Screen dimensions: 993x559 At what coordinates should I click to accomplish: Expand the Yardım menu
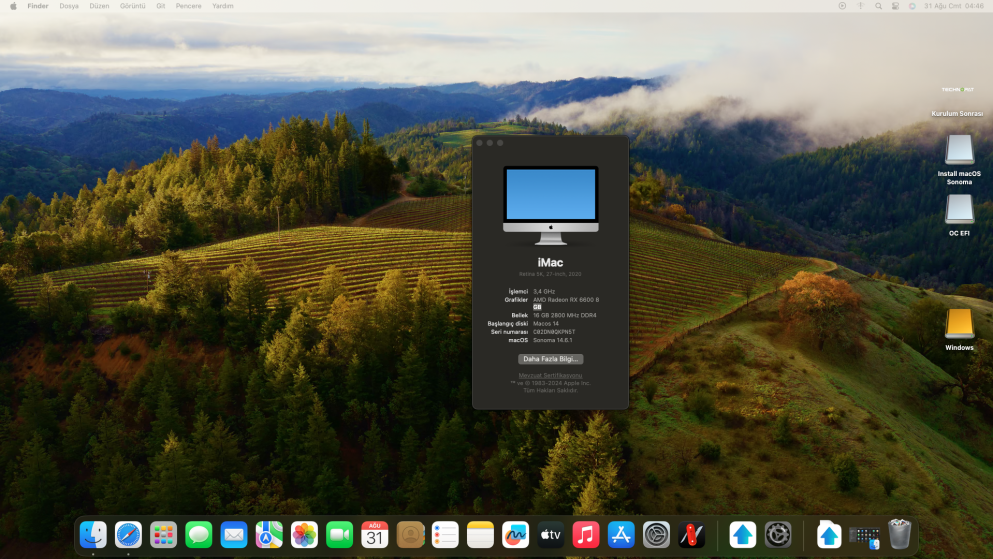[223, 6]
